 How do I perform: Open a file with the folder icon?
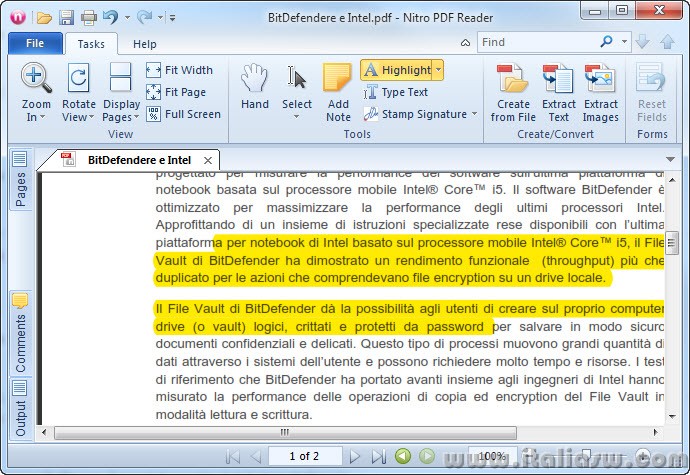pyautogui.click(x=44, y=18)
